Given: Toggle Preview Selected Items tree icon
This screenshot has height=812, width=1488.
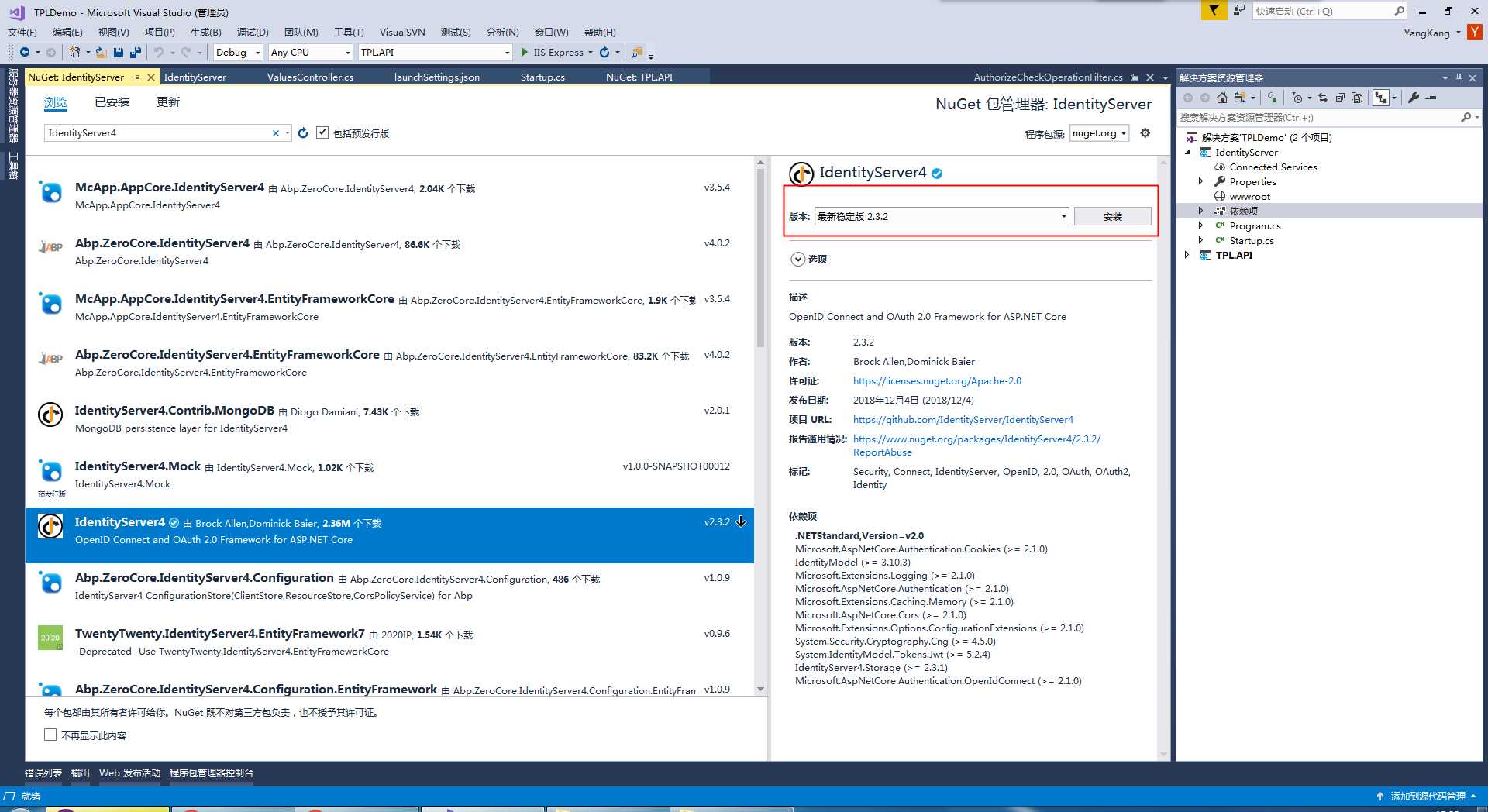Looking at the screenshot, I should 1381,98.
